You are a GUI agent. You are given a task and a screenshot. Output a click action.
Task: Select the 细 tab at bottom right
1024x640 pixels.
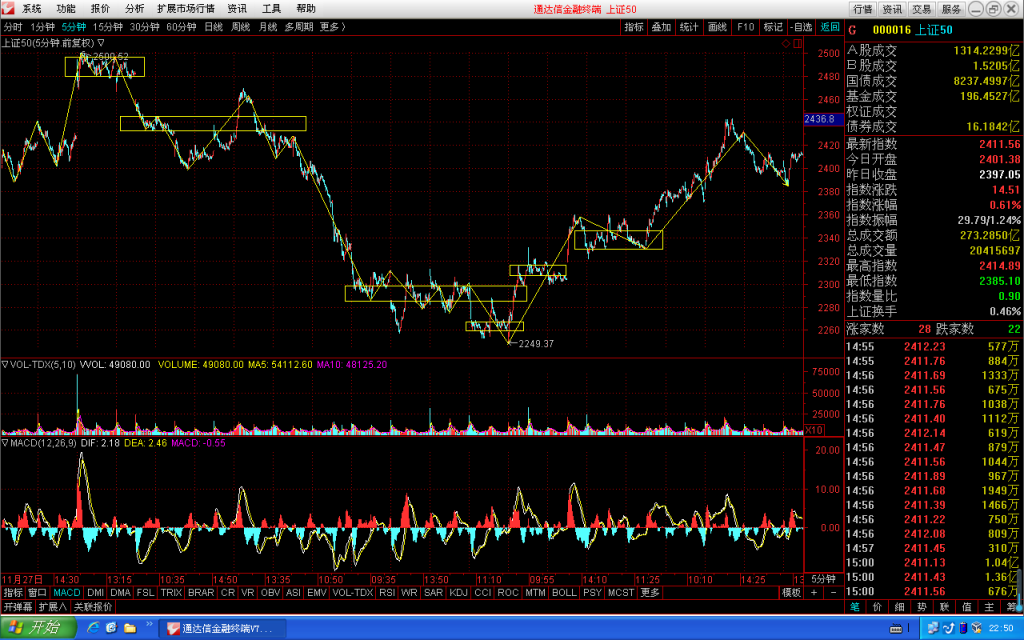pyautogui.click(x=899, y=607)
